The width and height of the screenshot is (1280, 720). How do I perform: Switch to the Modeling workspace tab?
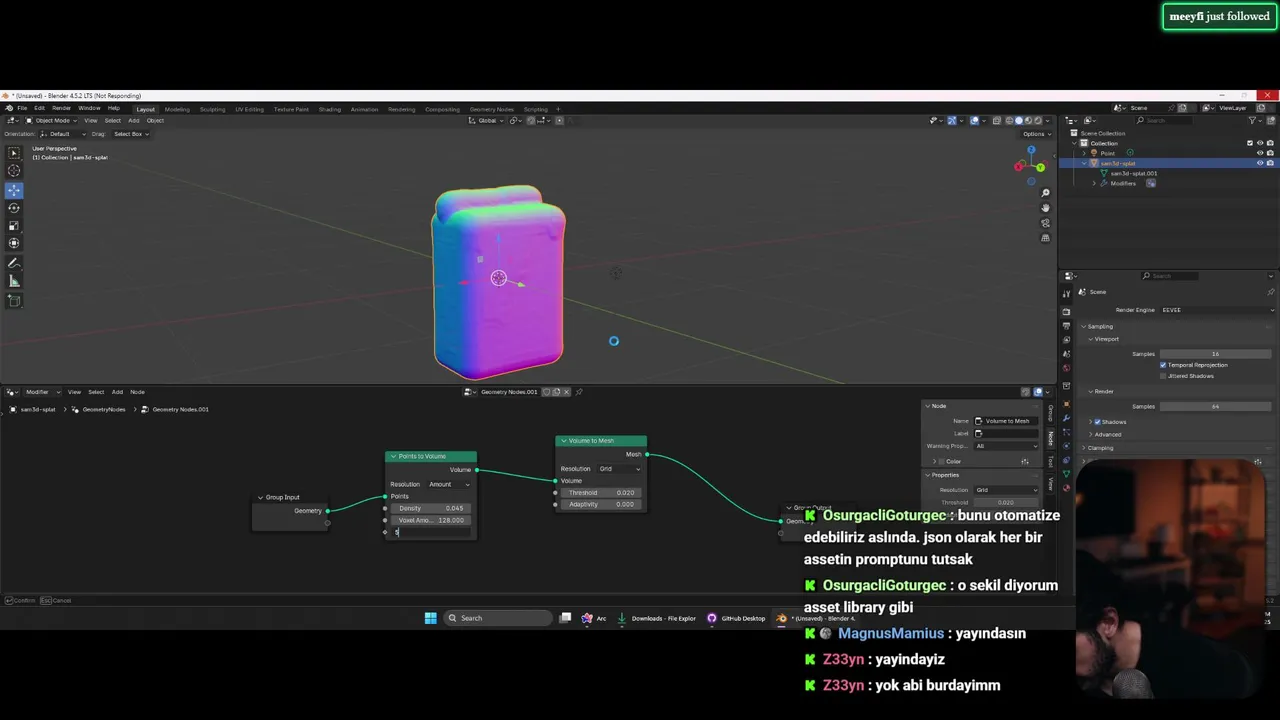pyautogui.click(x=177, y=109)
